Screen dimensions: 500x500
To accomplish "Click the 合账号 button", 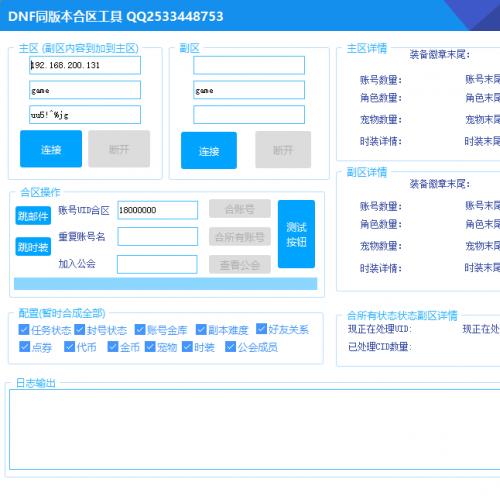I will tap(240, 209).
